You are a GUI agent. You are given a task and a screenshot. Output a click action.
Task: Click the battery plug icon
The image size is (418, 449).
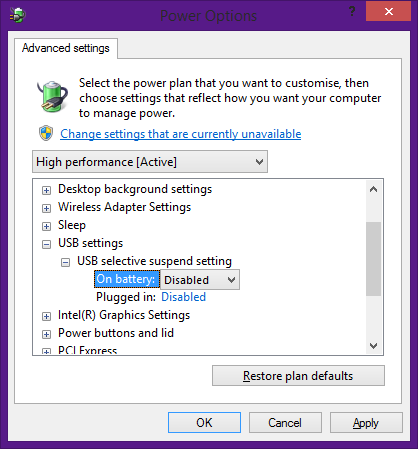pos(53,96)
